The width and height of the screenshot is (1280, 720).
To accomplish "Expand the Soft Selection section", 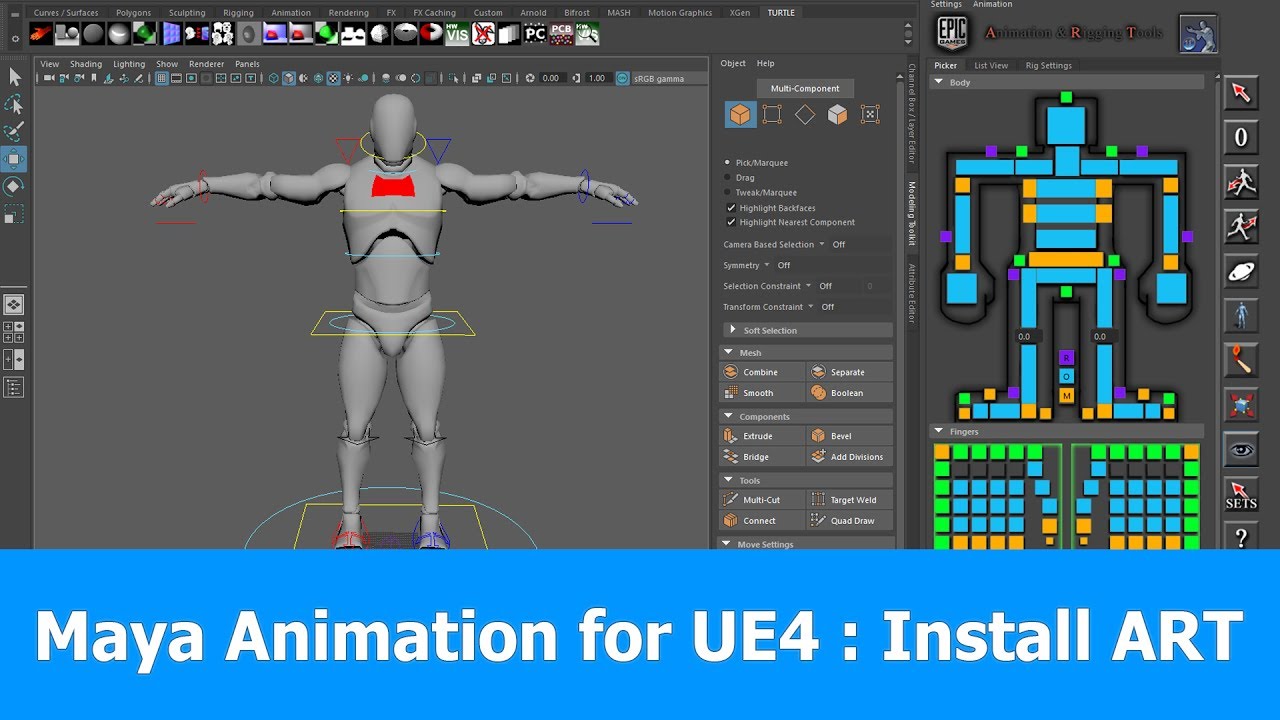I will pyautogui.click(x=806, y=330).
